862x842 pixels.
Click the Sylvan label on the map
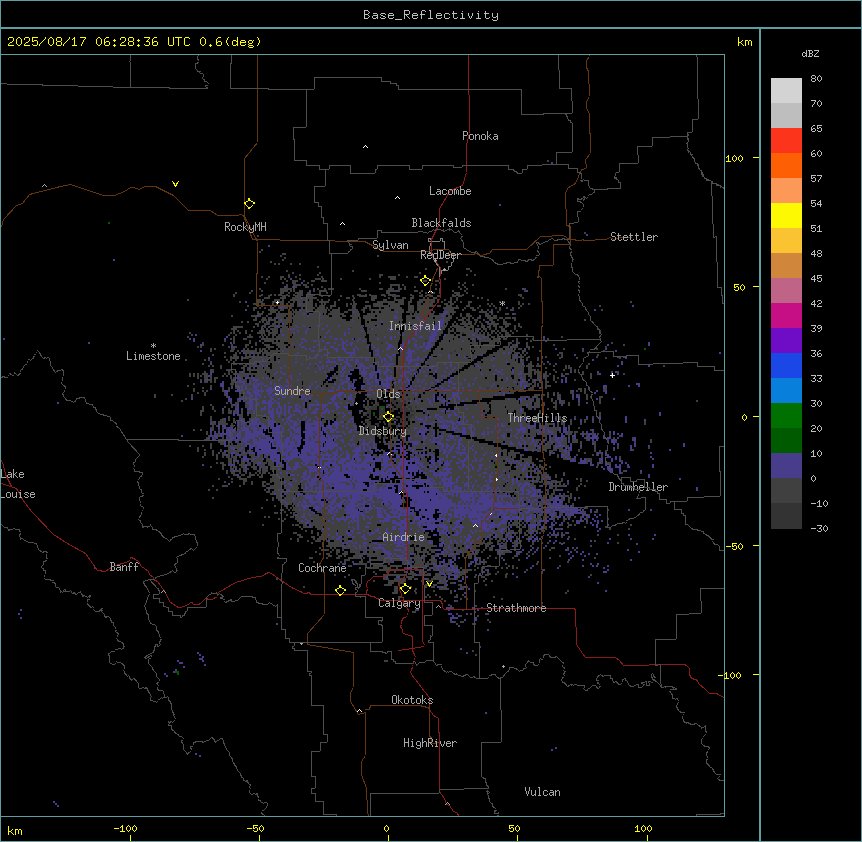tap(390, 245)
